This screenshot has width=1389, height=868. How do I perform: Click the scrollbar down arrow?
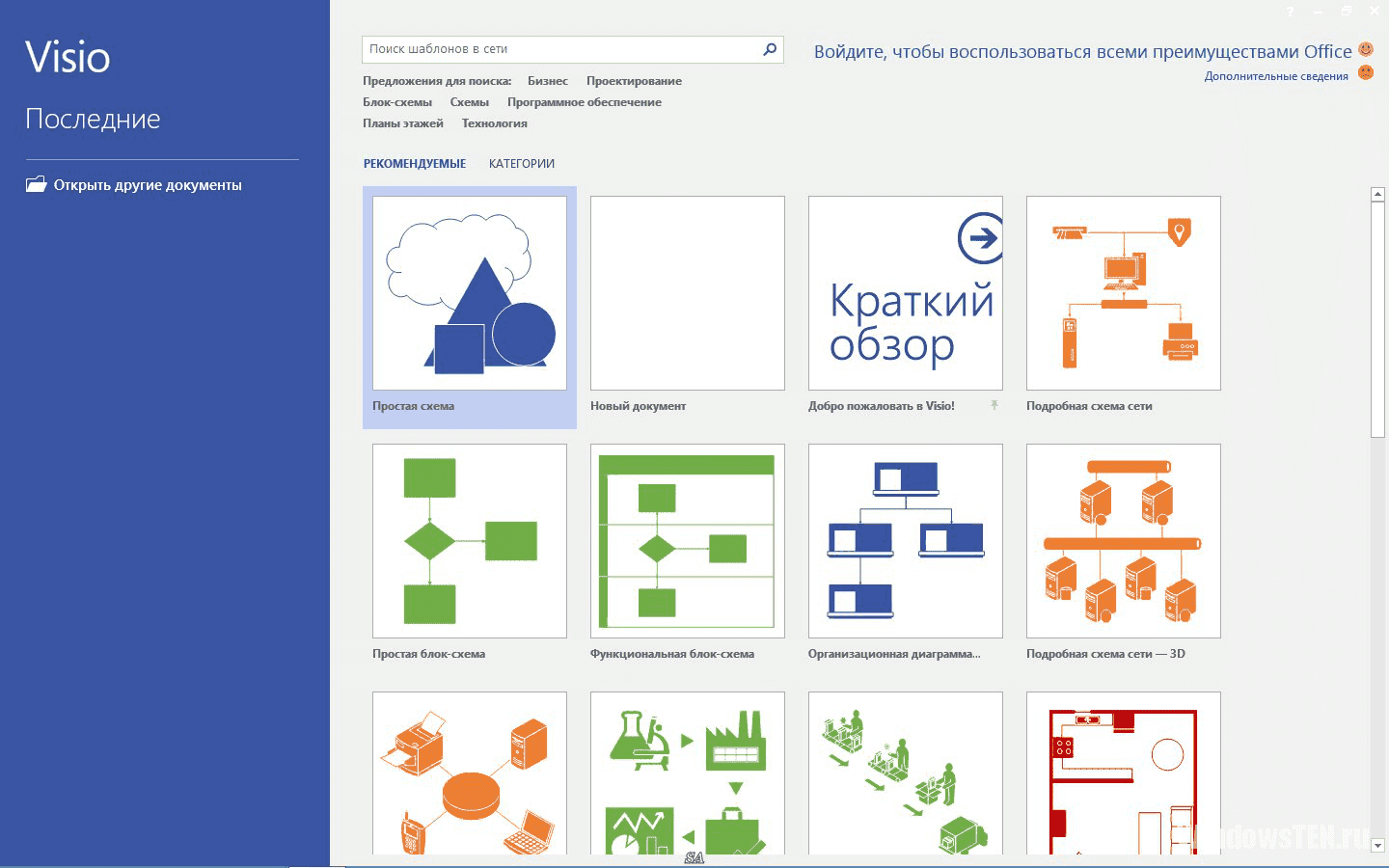click(1377, 846)
